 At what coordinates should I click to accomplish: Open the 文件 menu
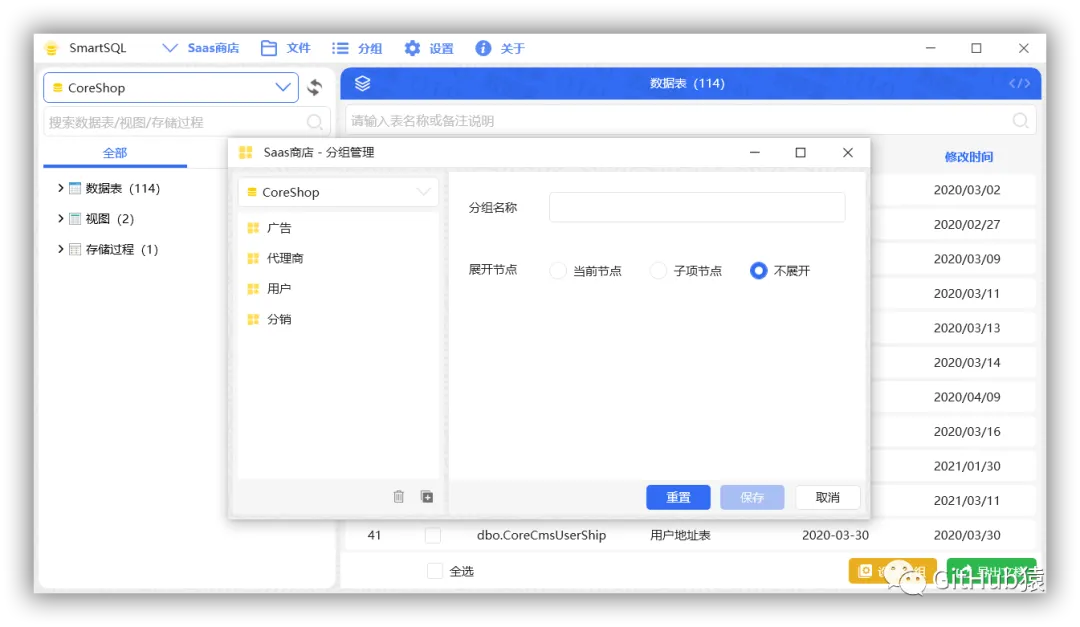click(286, 48)
